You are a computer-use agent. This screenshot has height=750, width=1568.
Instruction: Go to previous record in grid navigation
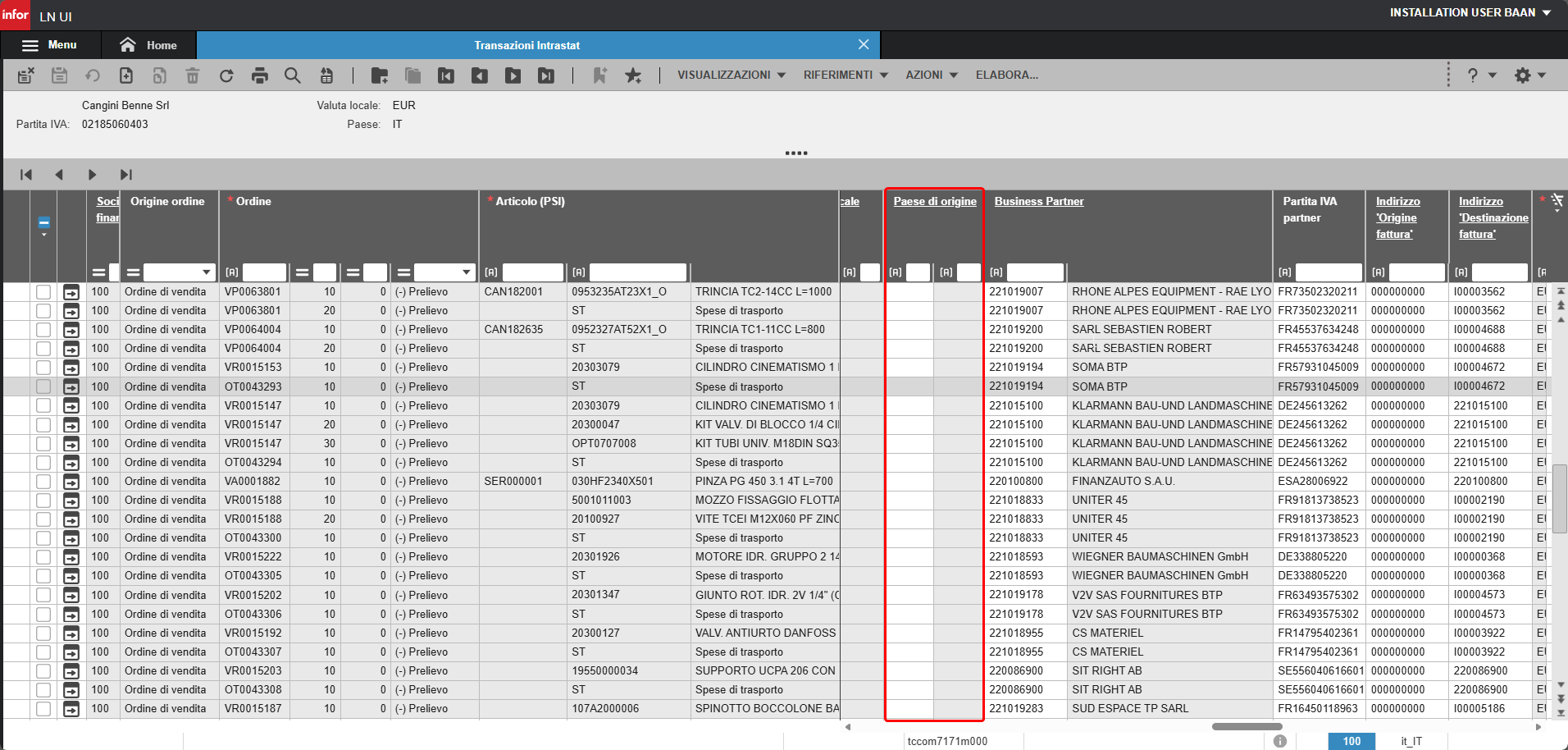(59, 174)
